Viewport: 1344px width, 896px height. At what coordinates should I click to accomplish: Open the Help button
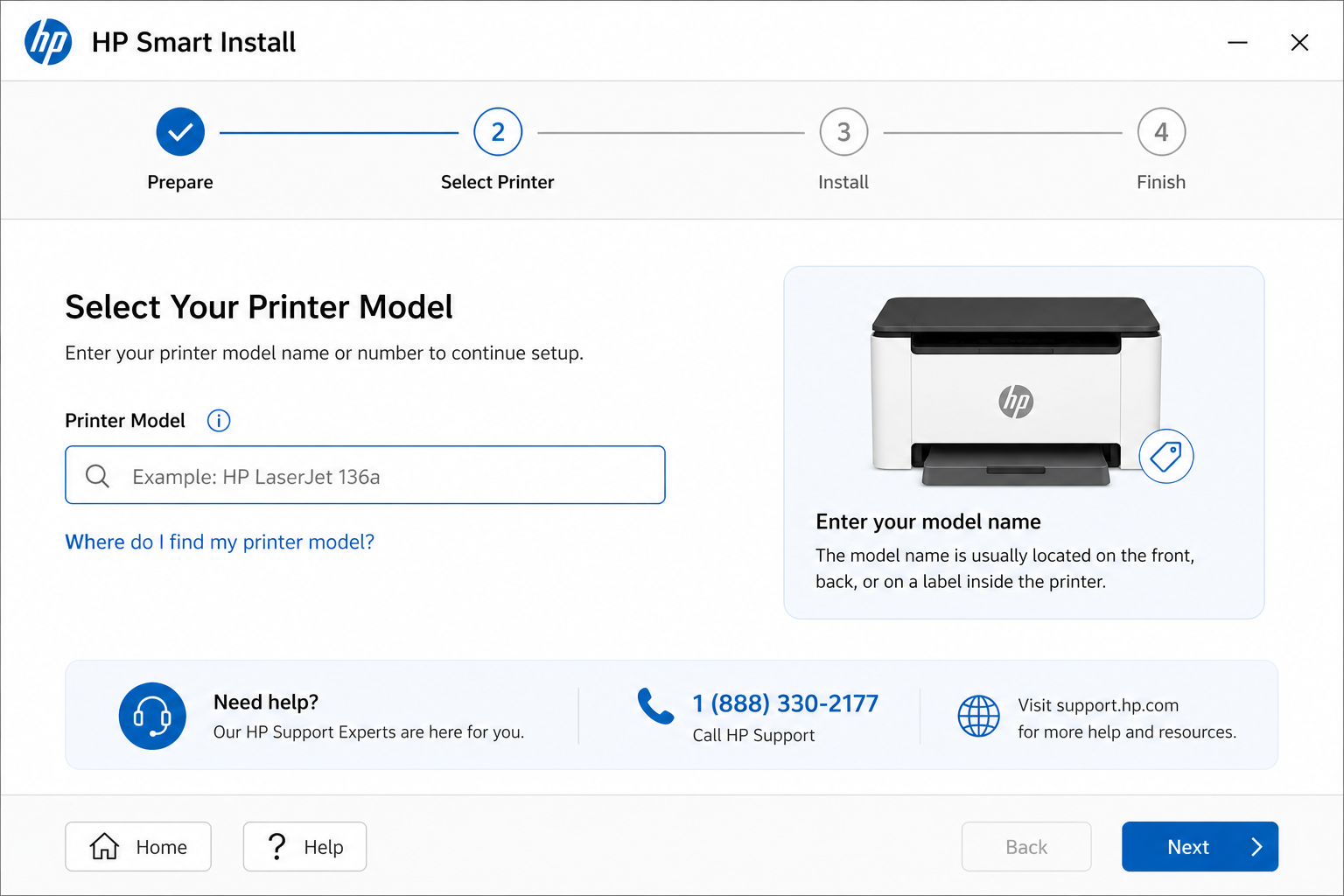304,846
